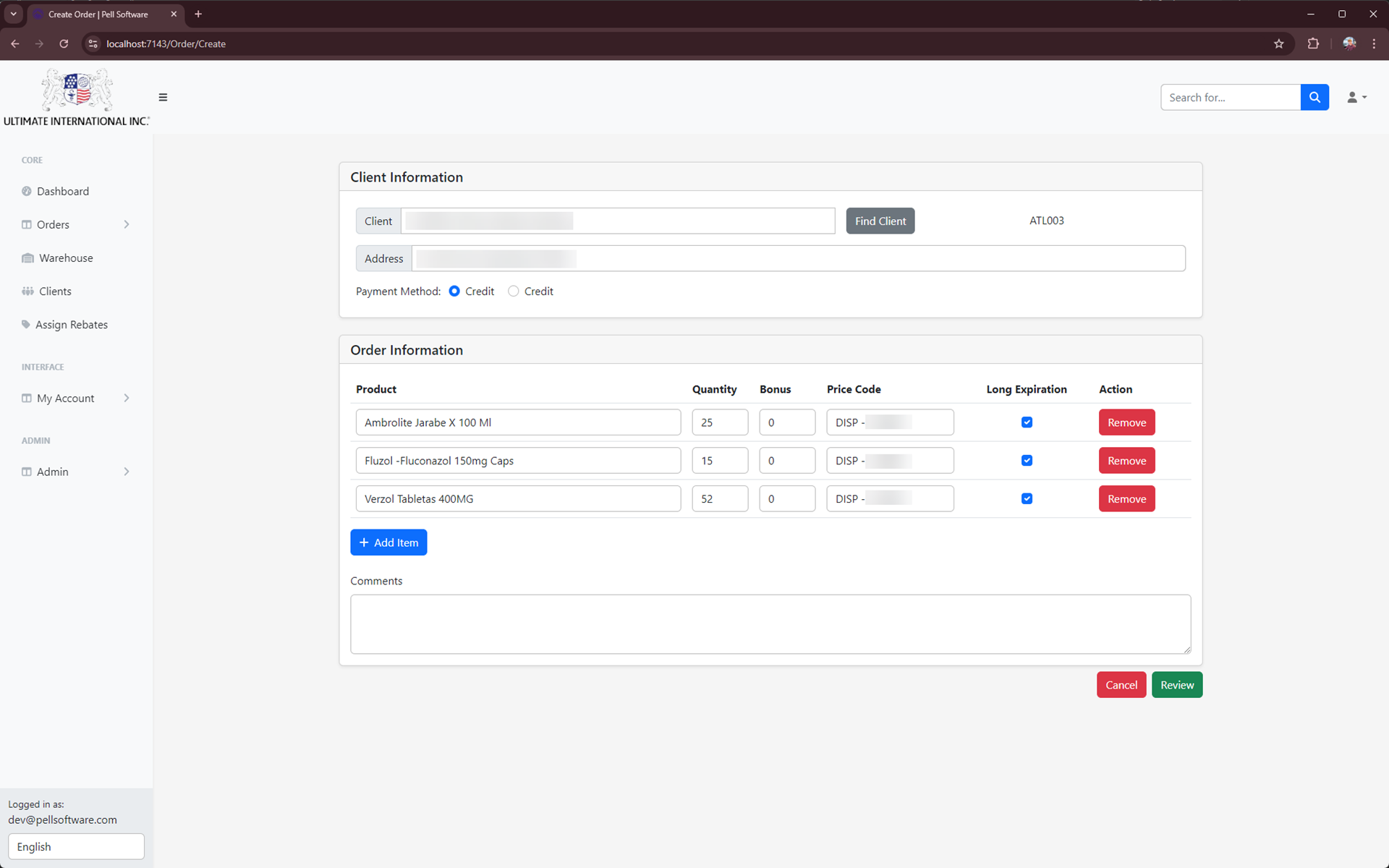Click inside the Comments text area
Viewport: 1389px width, 868px height.
770,624
